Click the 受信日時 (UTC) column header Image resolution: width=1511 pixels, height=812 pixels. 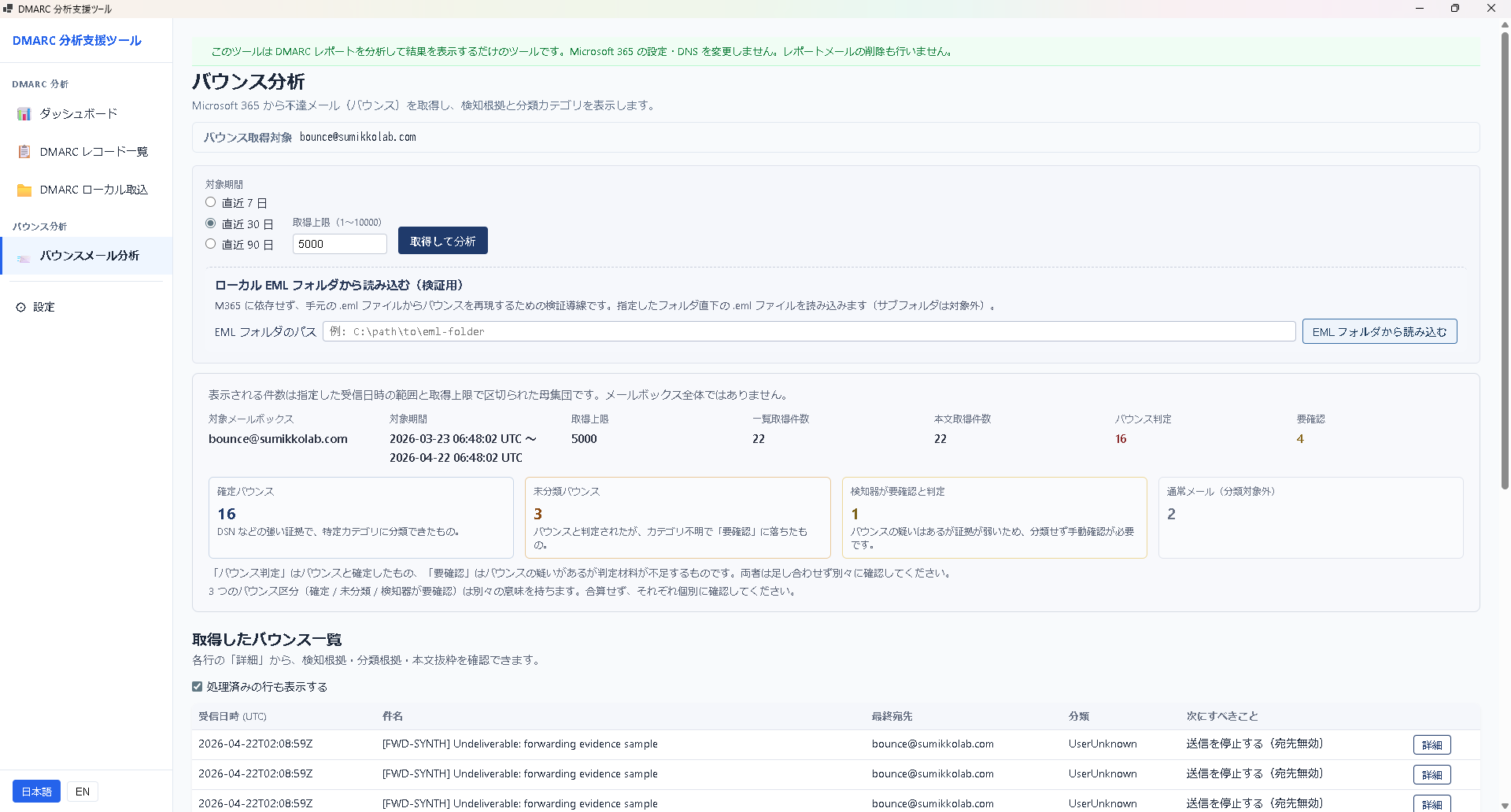pyautogui.click(x=232, y=717)
